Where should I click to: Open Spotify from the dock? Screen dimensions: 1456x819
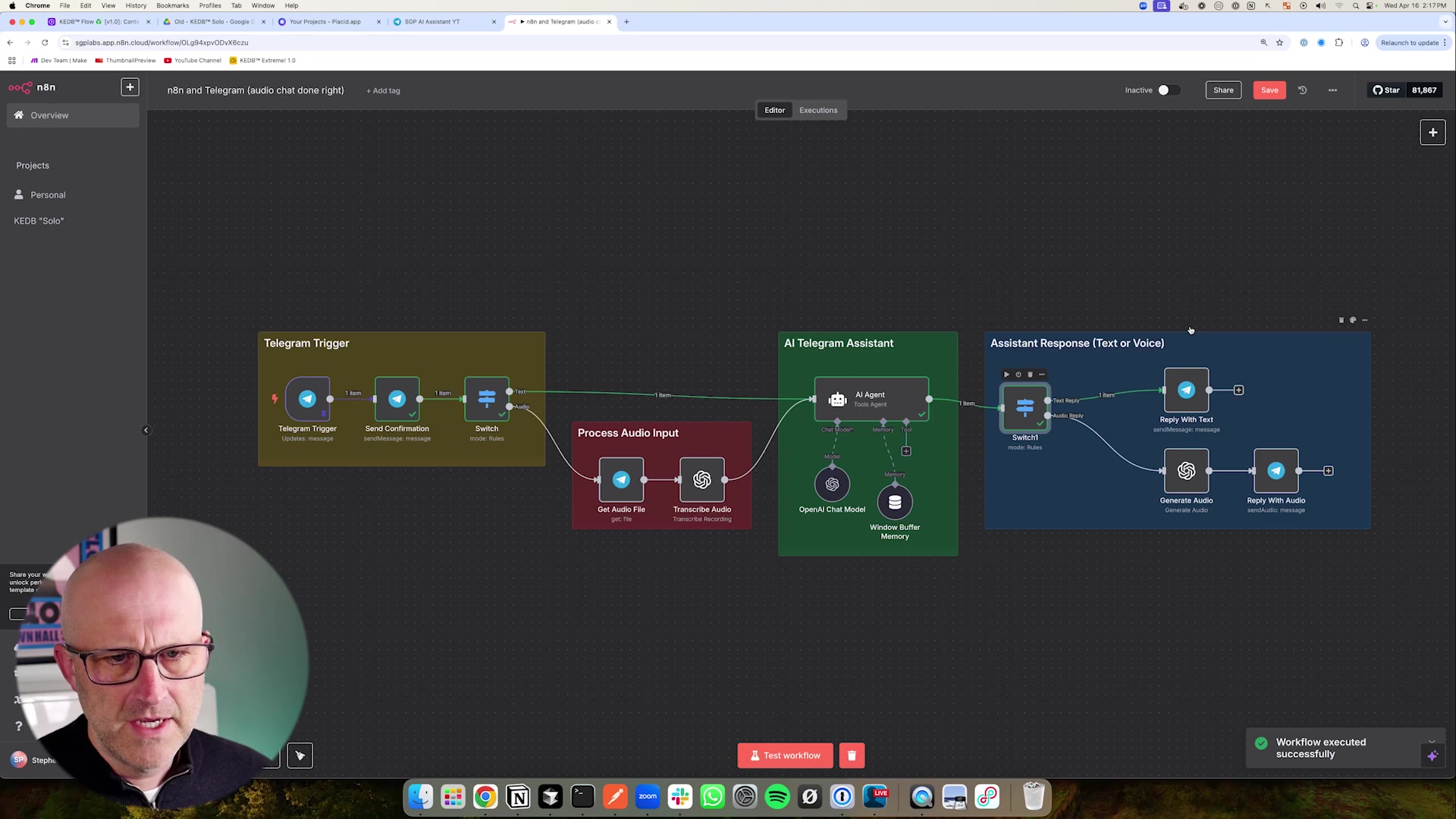[777, 797]
